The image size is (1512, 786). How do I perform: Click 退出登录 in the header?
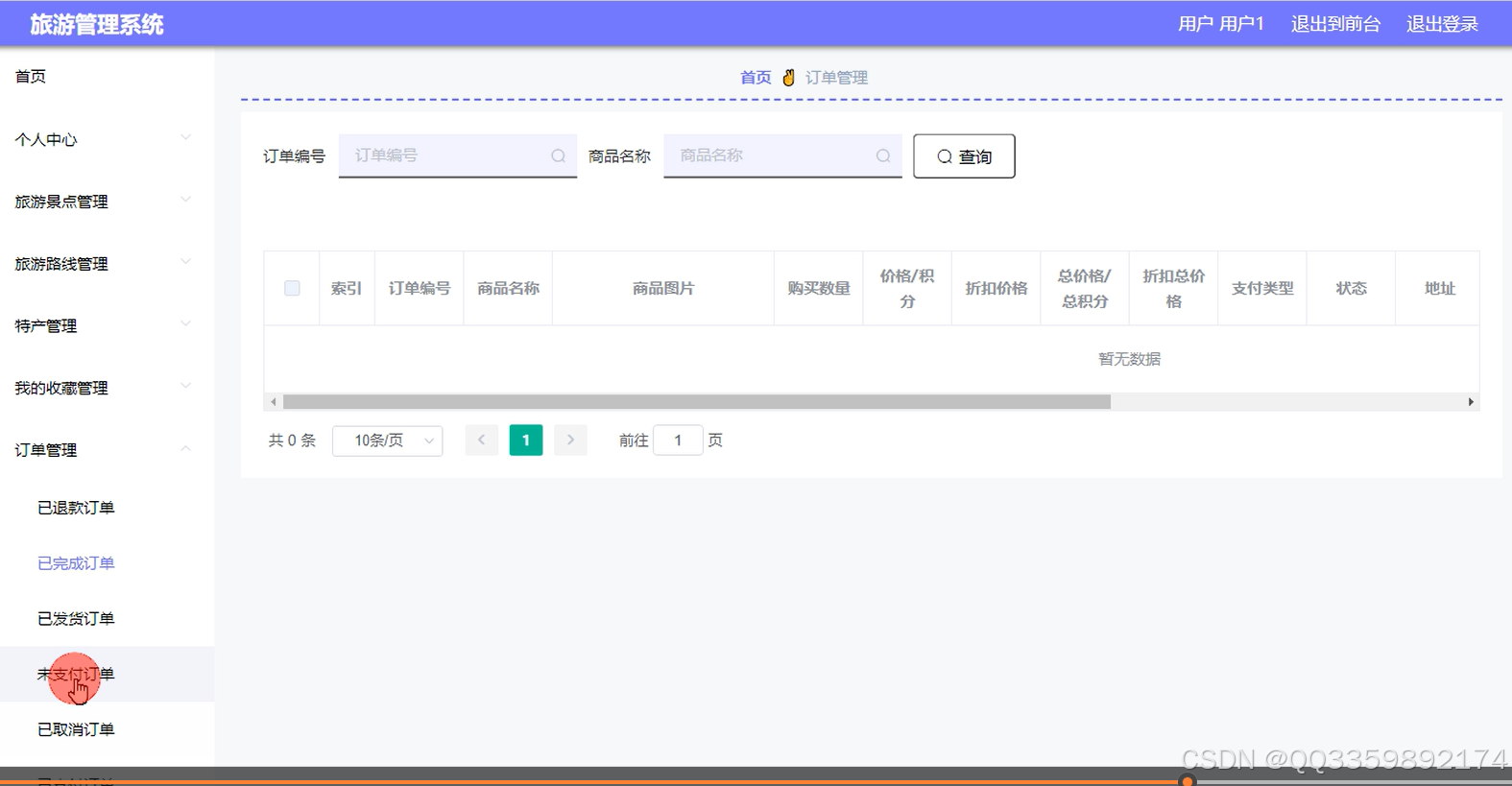coord(1442,24)
